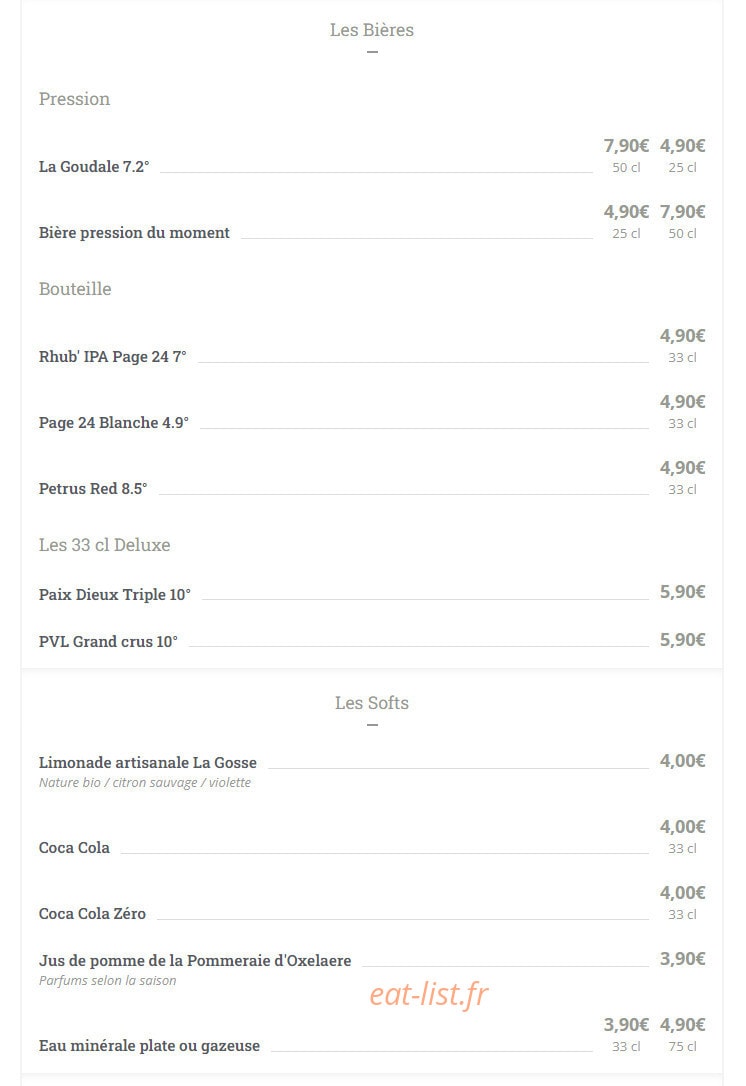Click the Les Bières section heading
Screen dimensions: 746x1086
(x=372, y=30)
